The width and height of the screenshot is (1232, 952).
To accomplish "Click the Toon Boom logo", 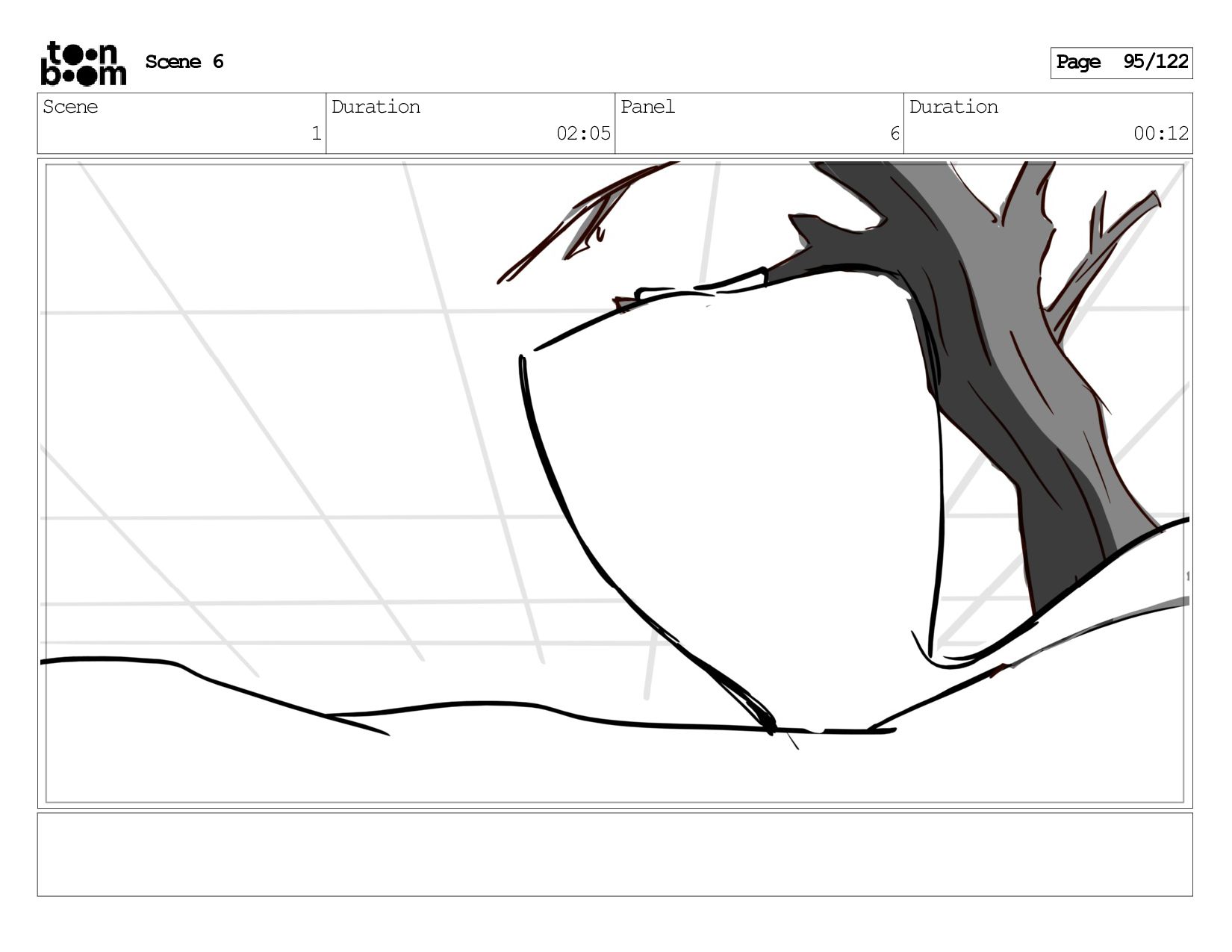I will (83, 63).
